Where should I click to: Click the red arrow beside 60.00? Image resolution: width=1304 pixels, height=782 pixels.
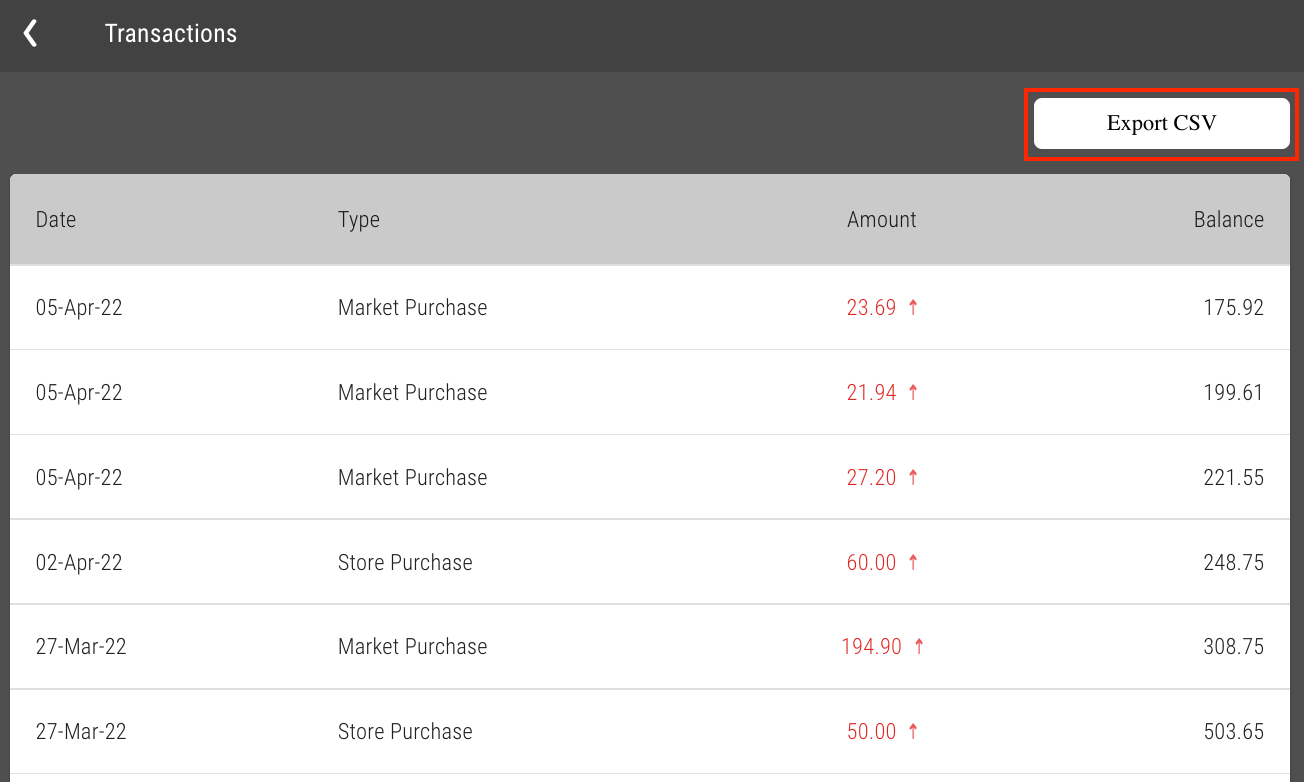[x=913, y=562]
